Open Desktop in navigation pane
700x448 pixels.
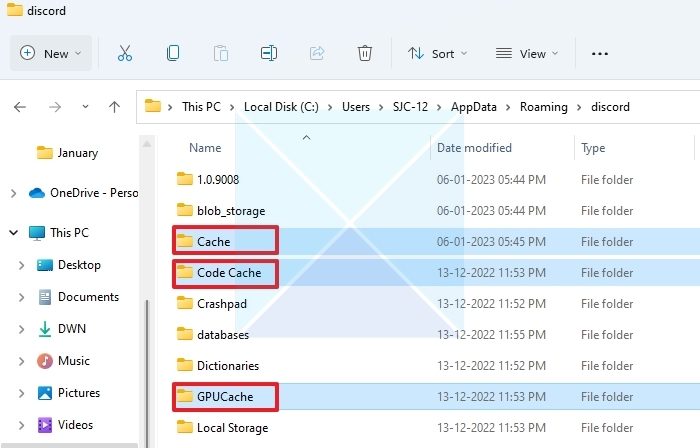pos(68,265)
